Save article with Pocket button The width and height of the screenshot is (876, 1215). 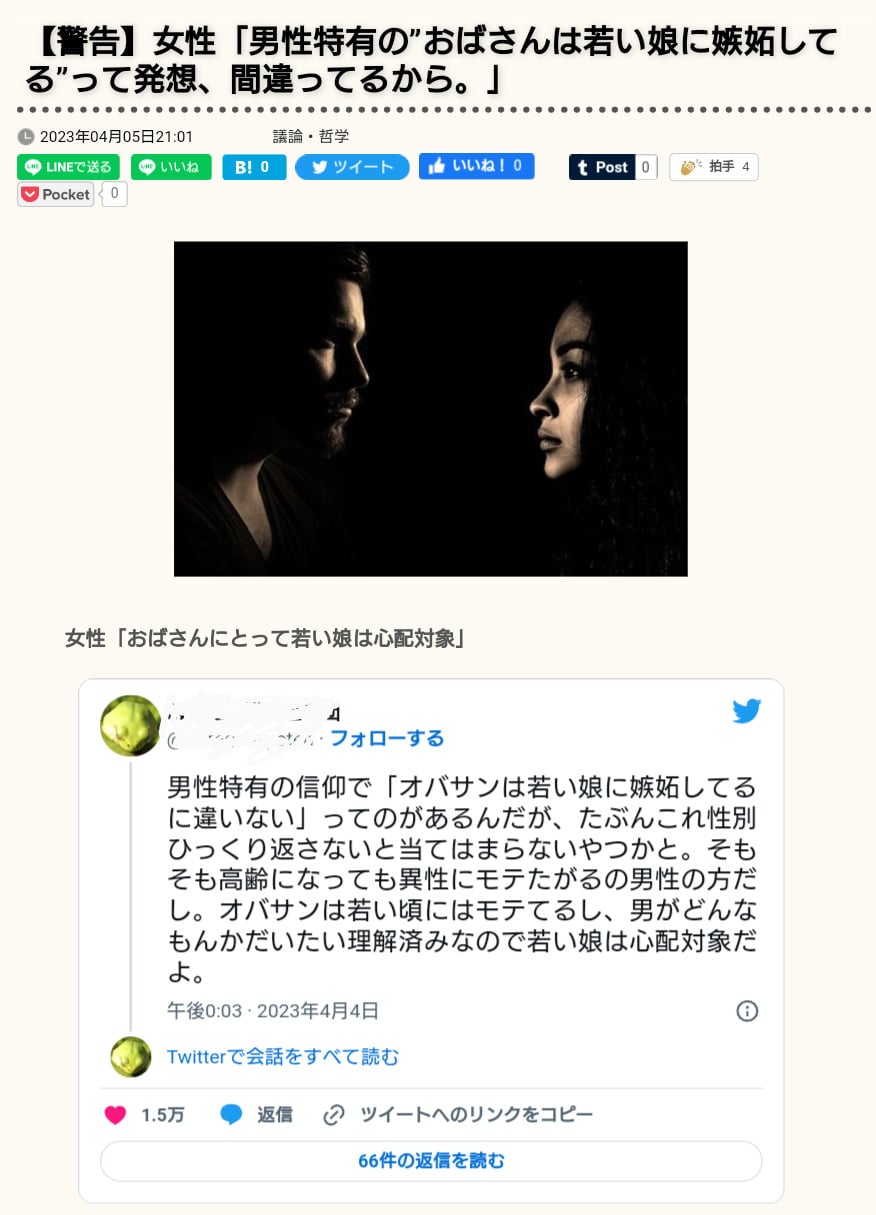56,194
